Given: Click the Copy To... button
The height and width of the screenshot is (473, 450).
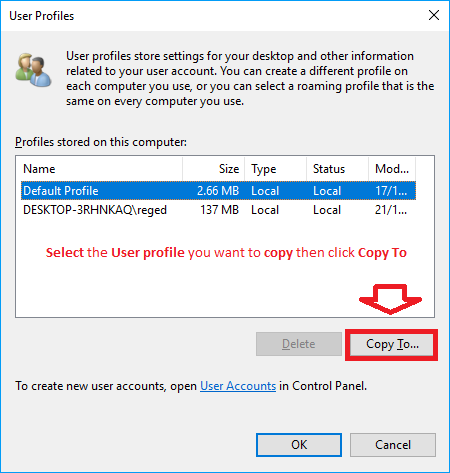Looking at the screenshot, I should 392,344.
